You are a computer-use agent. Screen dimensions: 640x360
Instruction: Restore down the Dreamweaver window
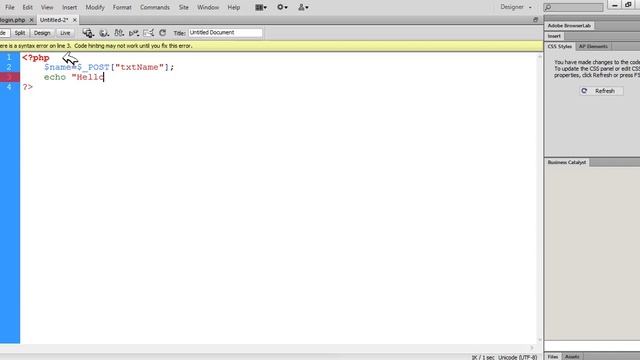[628, 5]
